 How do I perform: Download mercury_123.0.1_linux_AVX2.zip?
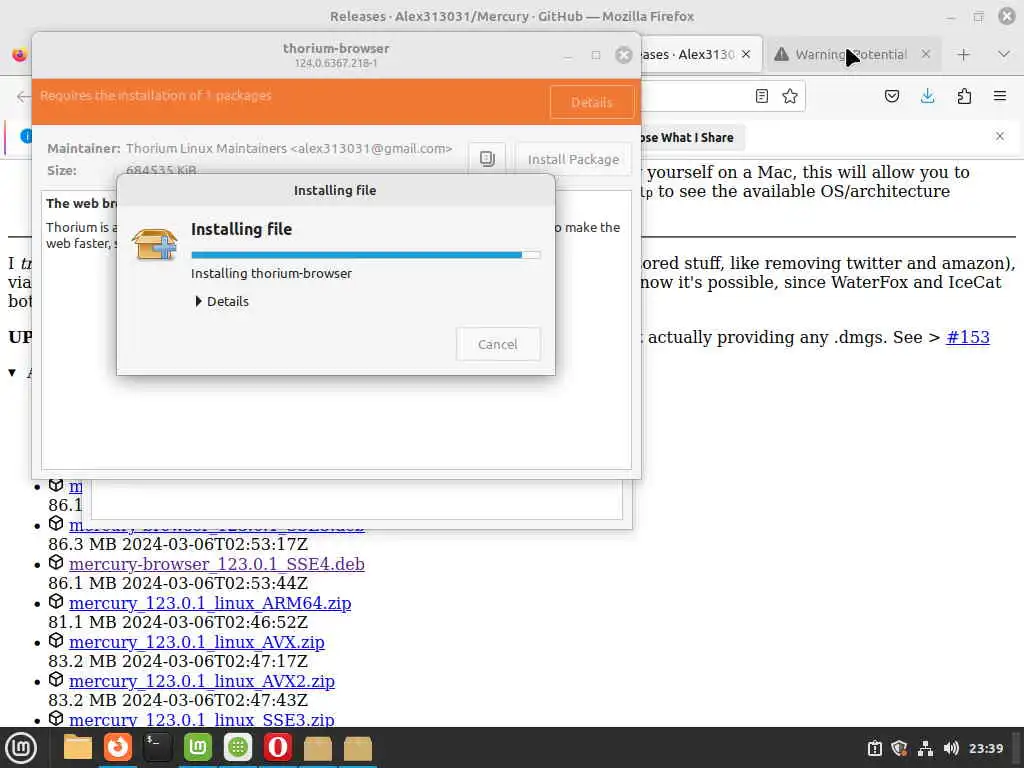[x=202, y=681]
